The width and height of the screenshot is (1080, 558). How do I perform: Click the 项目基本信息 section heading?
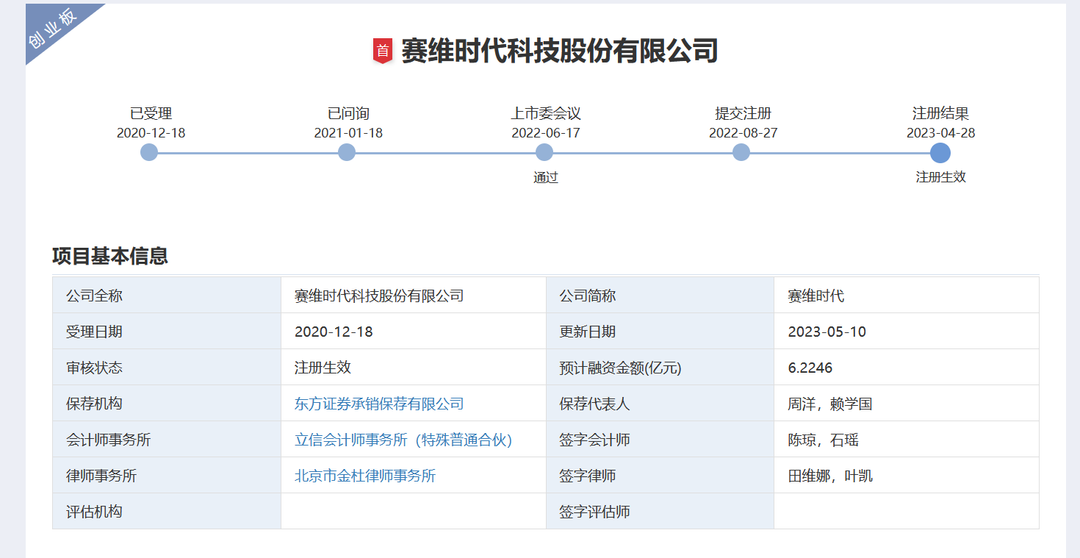(110, 256)
